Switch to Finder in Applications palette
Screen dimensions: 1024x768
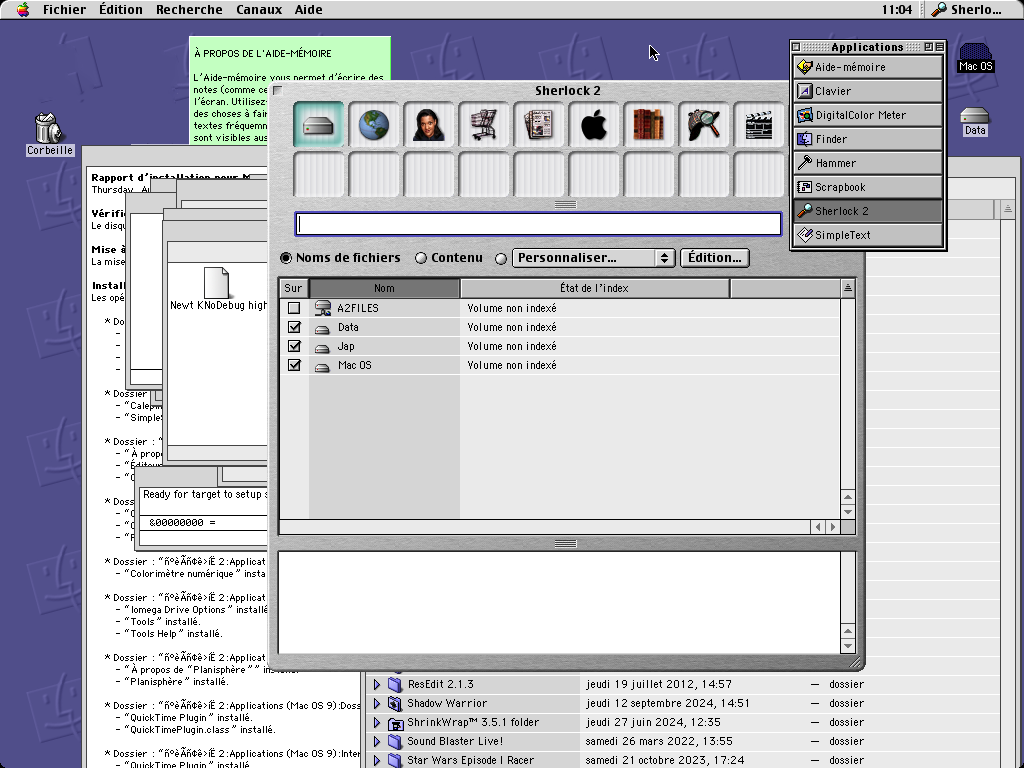868,139
